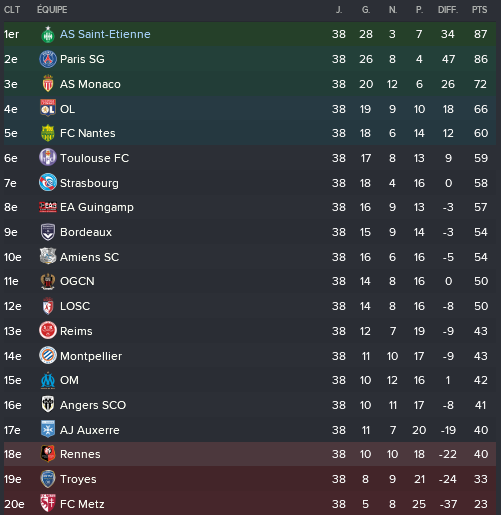Image resolution: width=501 pixels, height=515 pixels.
Task: Select the AS Monaco crest icon
Action: [48, 84]
